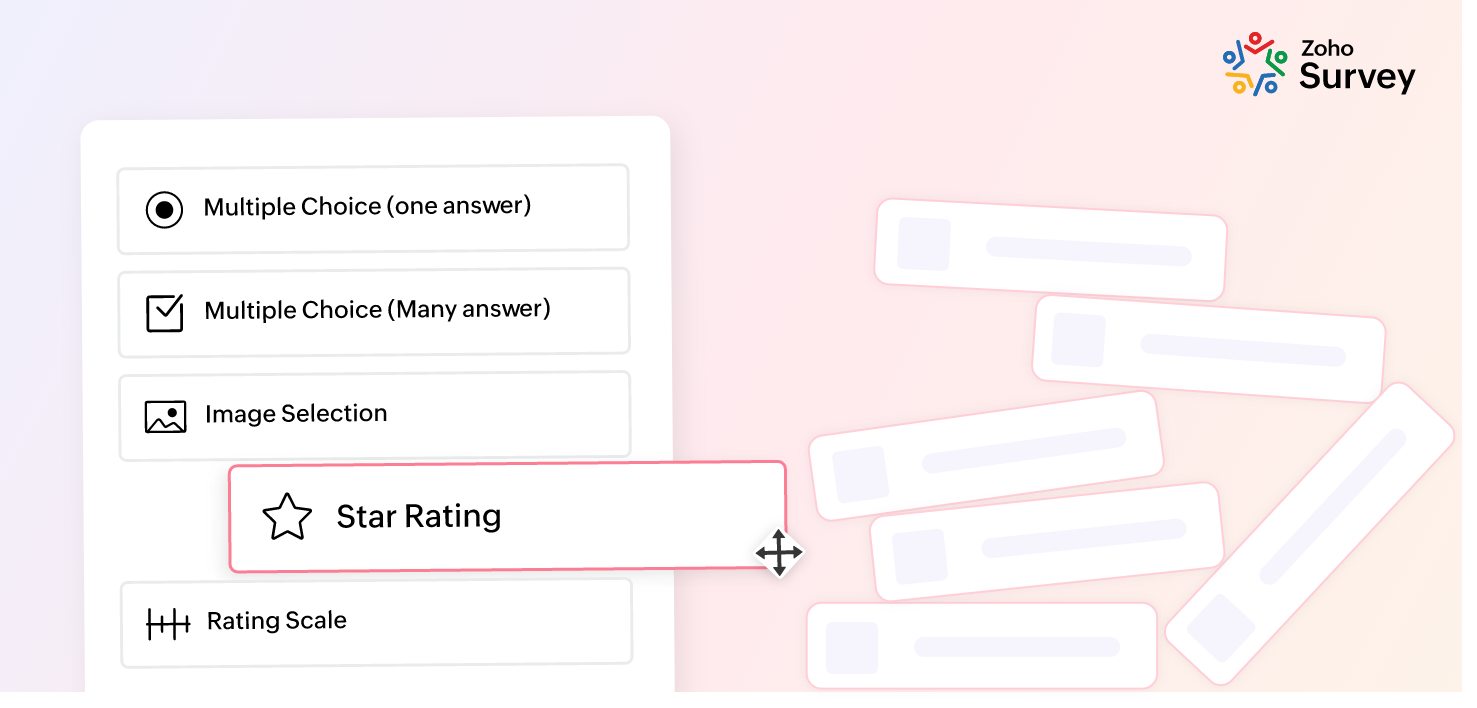Pick the "Image Selection" question type text
Viewport: 1477px width, 708px height.
pyautogui.click(x=296, y=414)
